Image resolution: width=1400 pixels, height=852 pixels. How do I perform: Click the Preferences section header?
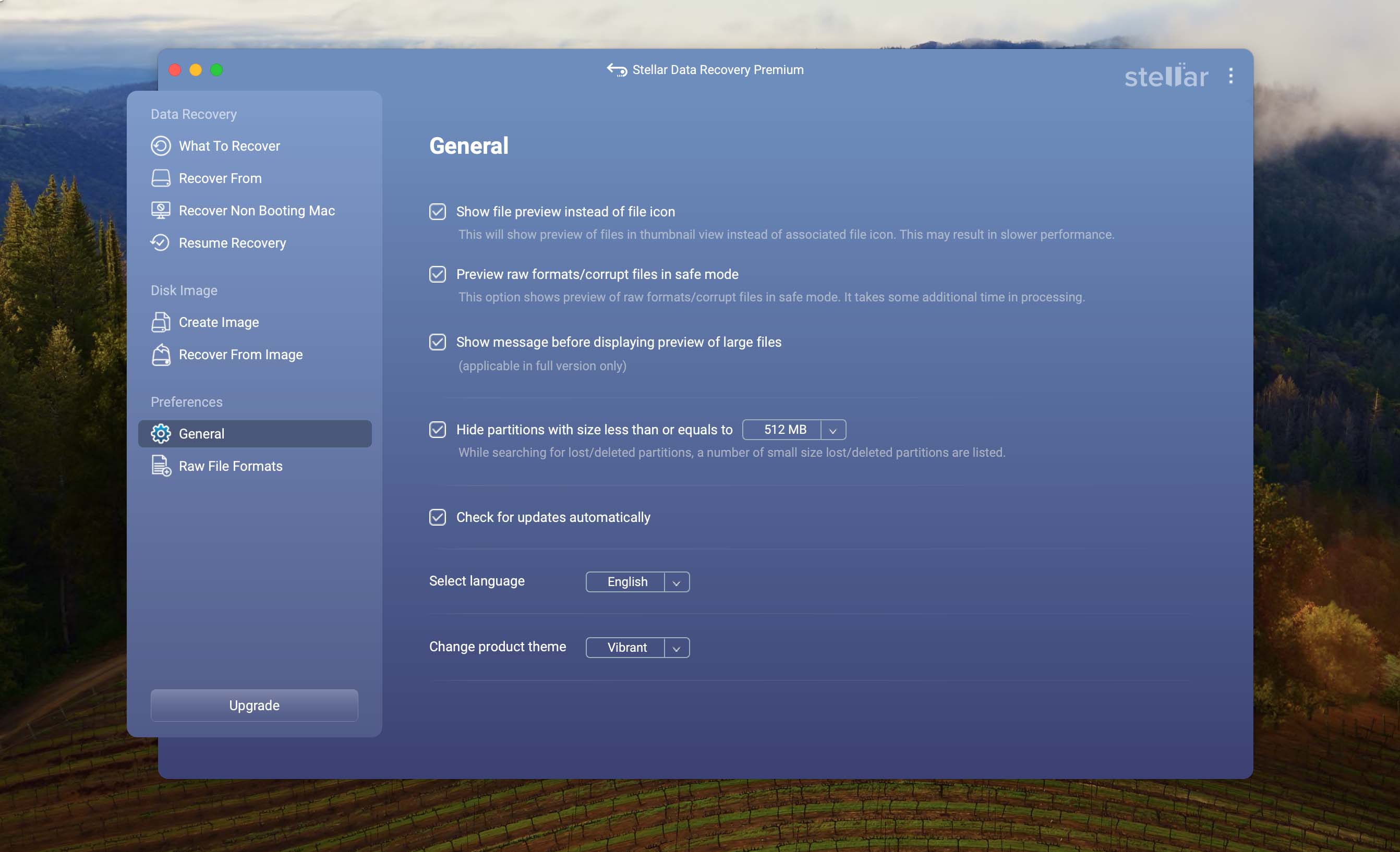(x=186, y=402)
